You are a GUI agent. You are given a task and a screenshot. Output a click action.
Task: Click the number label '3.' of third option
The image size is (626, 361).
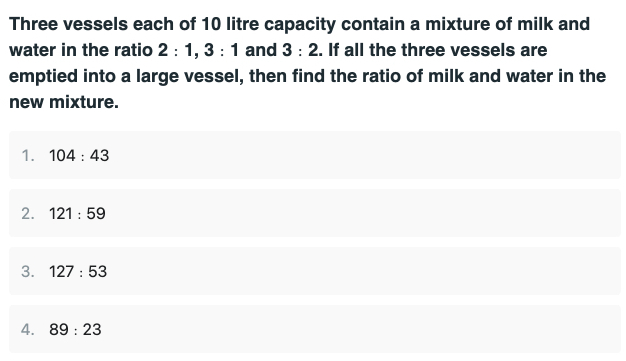28,271
